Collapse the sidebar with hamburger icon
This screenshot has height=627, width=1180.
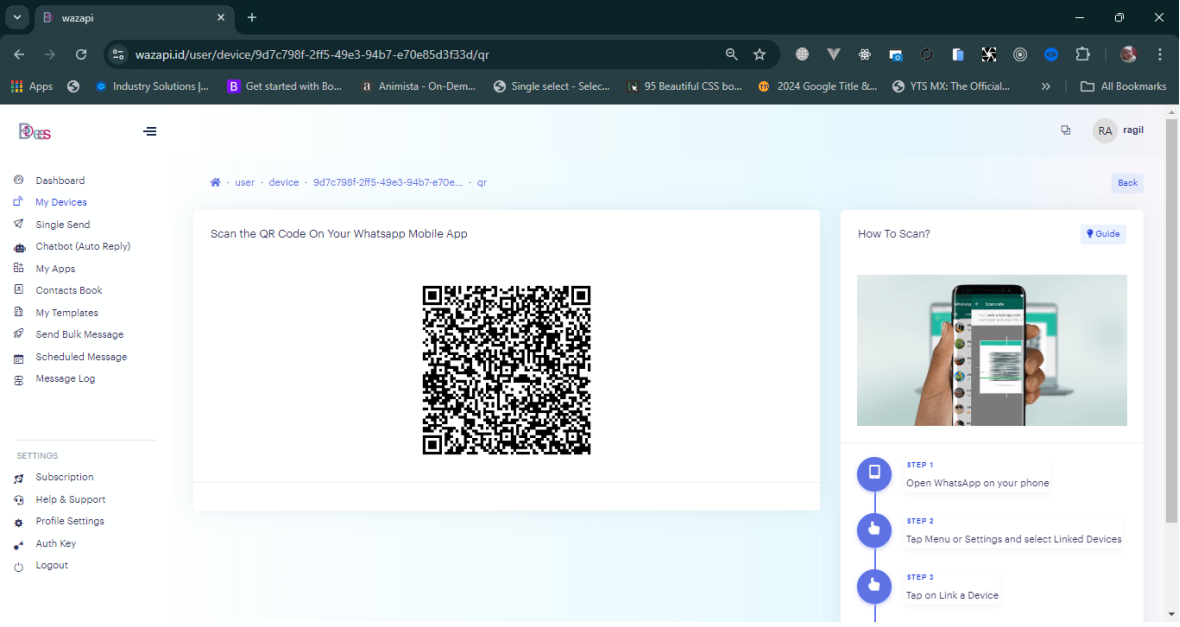tap(150, 132)
